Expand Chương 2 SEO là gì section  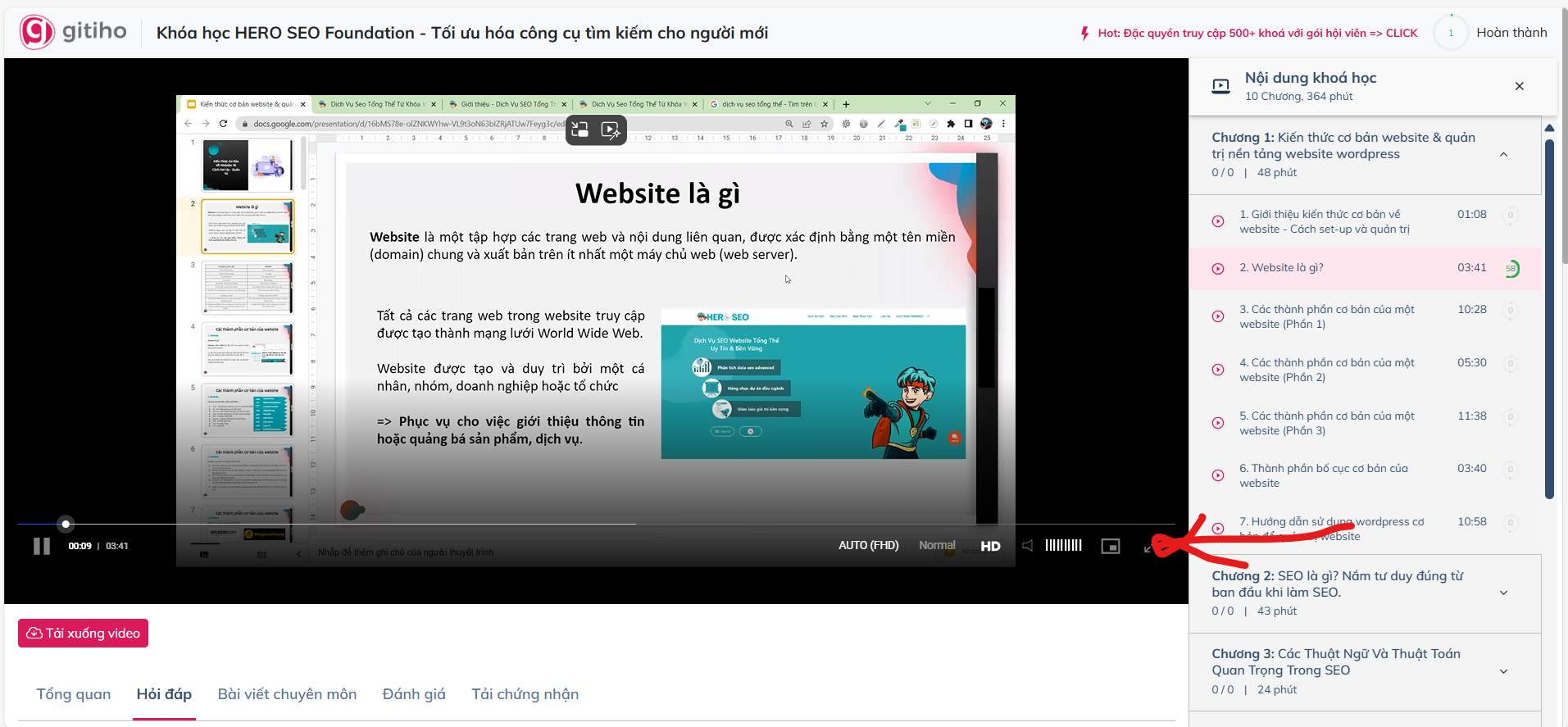pyautogui.click(x=1503, y=593)
